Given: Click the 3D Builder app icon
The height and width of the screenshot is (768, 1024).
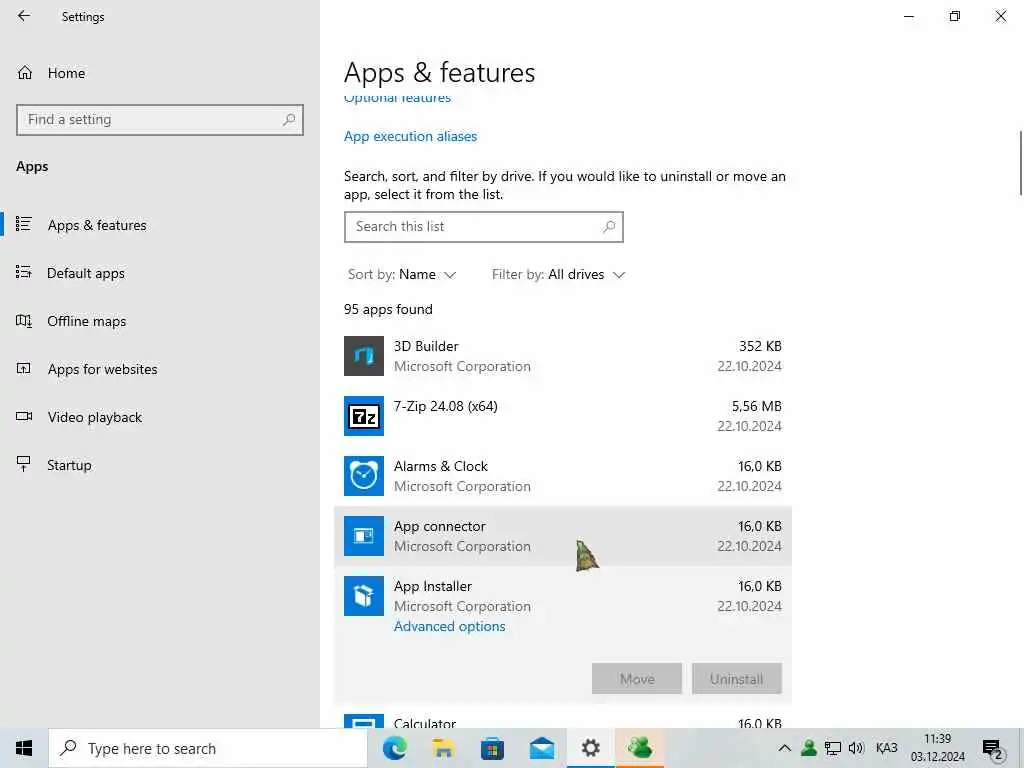Looking at the screenshot, I should click(x=364, y=356).
